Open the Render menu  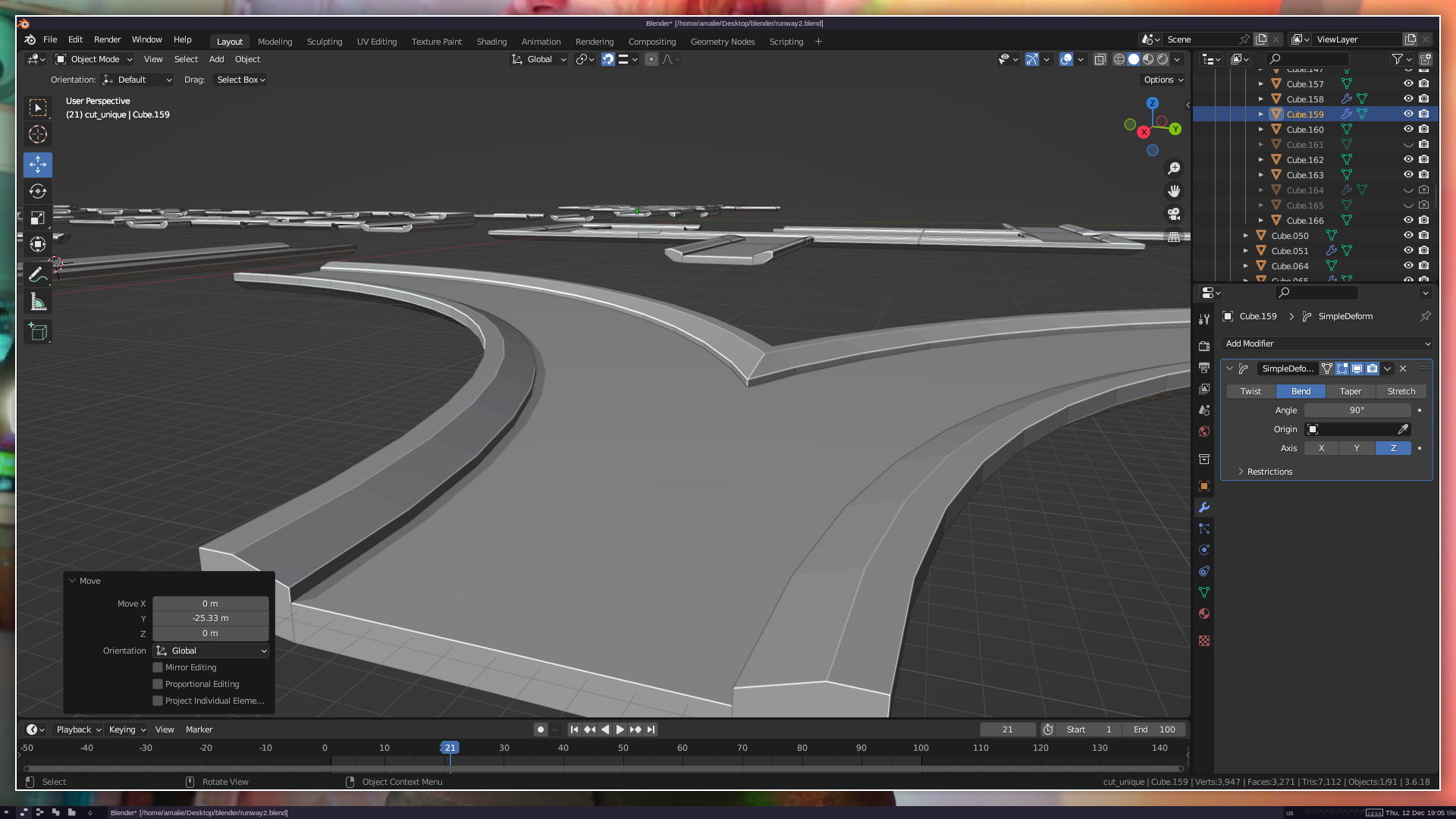coord(107,39)
